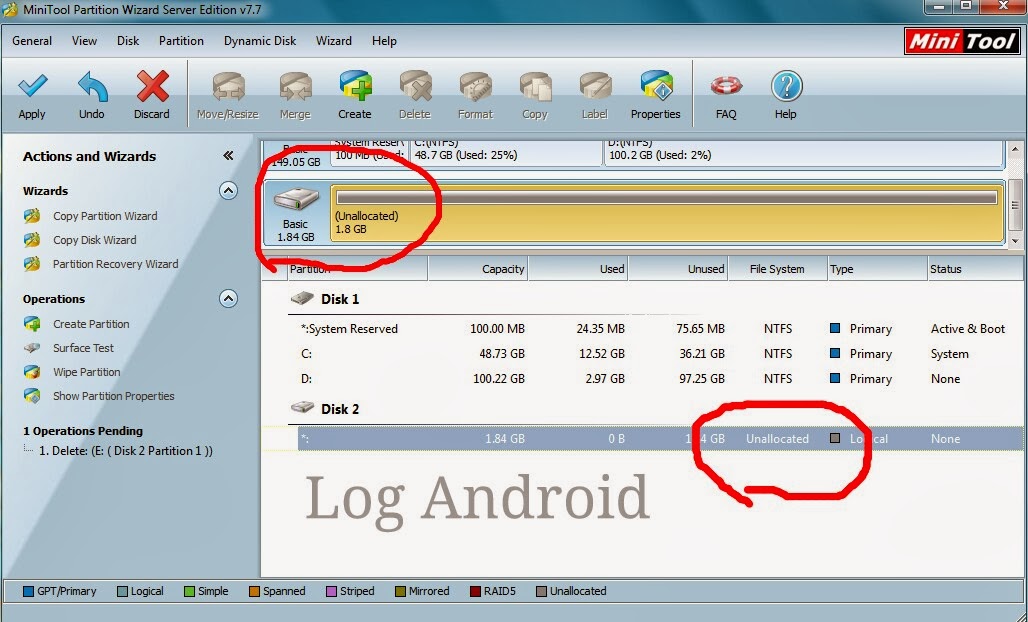This screenshot has height=622, width=1028.
Task: Sort by the Unused column header
Action: (678, 269)
